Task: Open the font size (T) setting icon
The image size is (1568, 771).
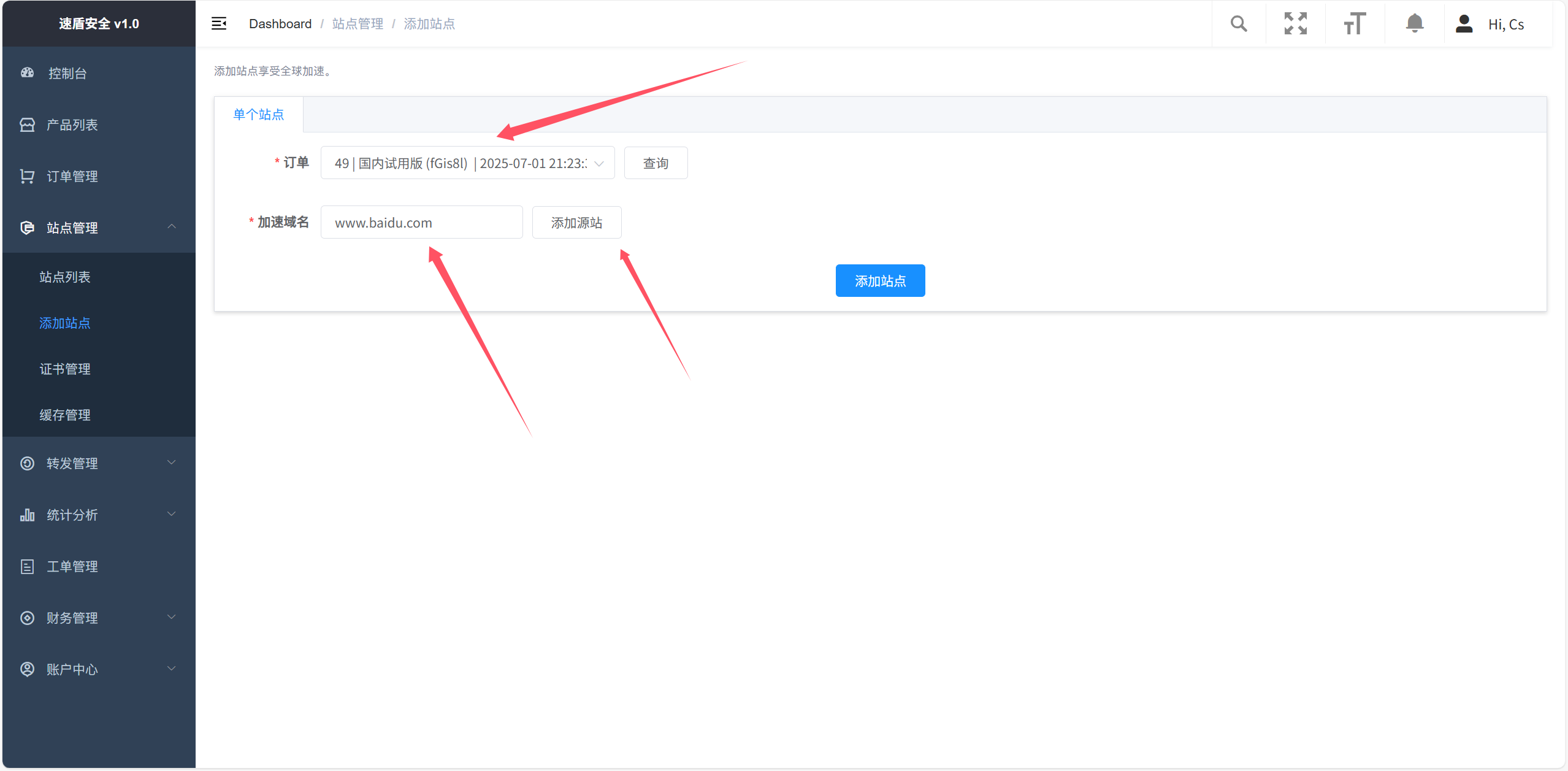Action: [x=1354, y=24]
